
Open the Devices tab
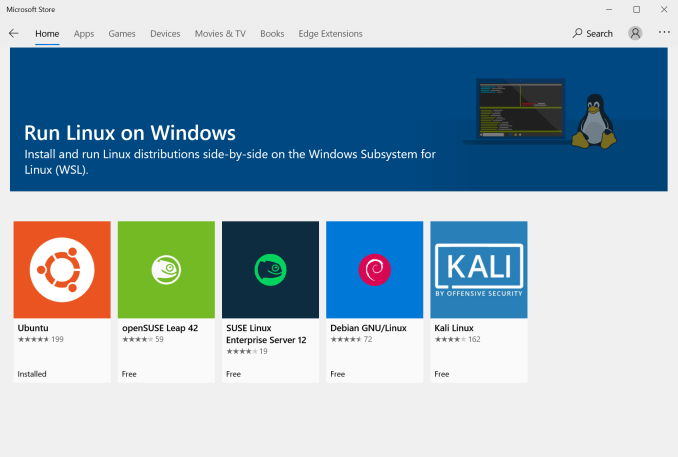pos(165,34)
